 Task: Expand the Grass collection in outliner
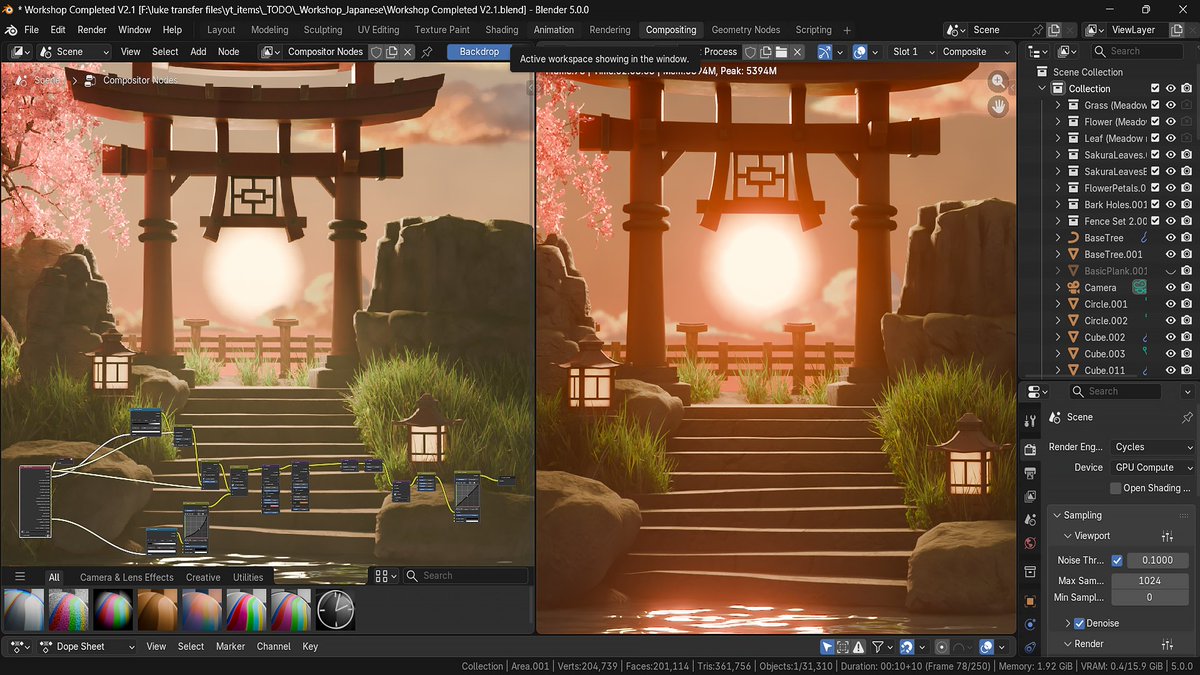(x=1059, y=105)
